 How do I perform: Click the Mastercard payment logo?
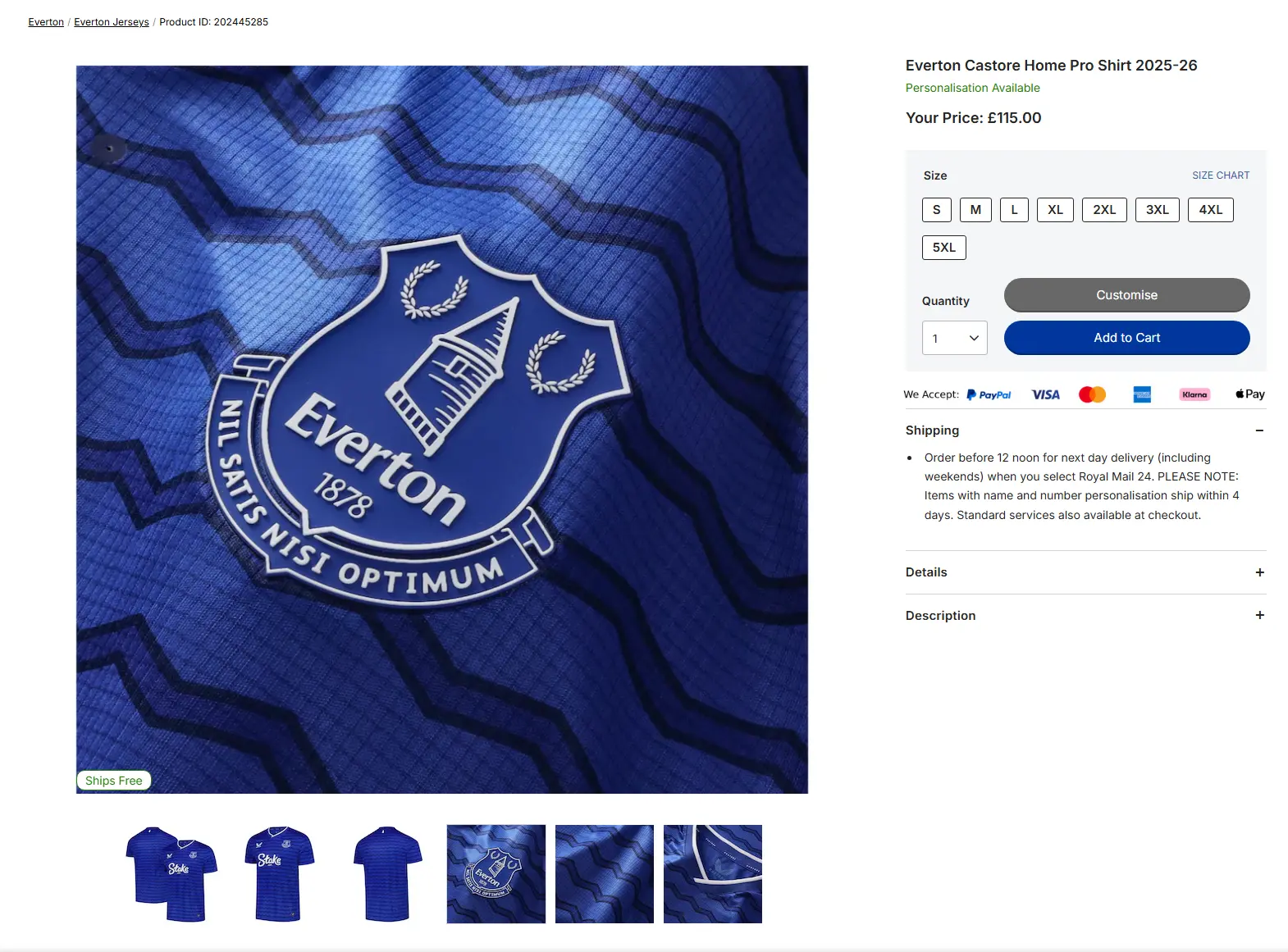[1092, 395]
